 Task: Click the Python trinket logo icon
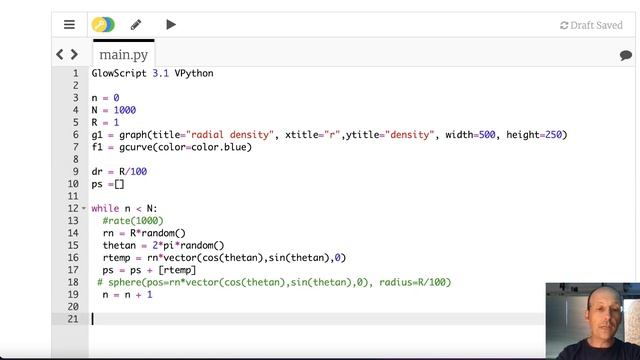pos(103,24)
